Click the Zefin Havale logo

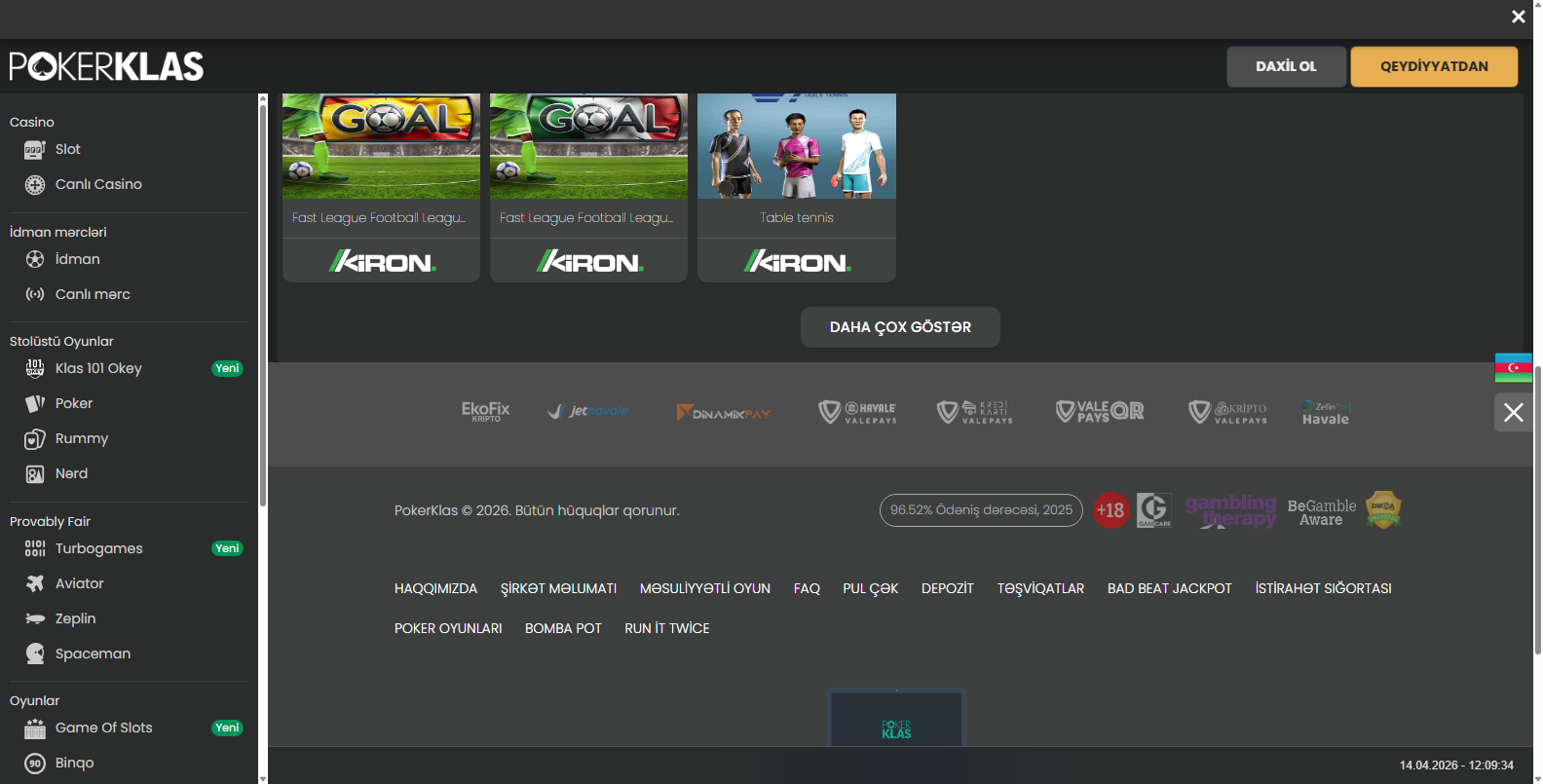coord(1326,413)
